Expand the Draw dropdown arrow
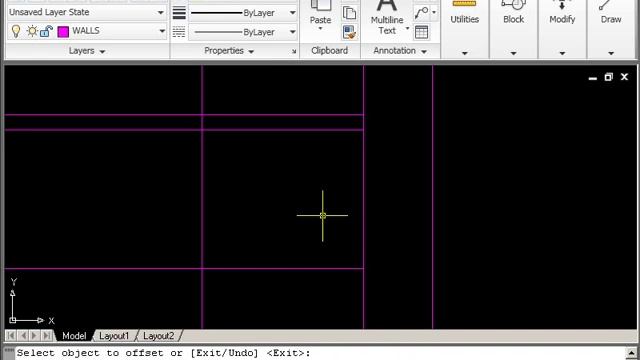This screenshot has width=640, height=360. [x=611, y=53]
